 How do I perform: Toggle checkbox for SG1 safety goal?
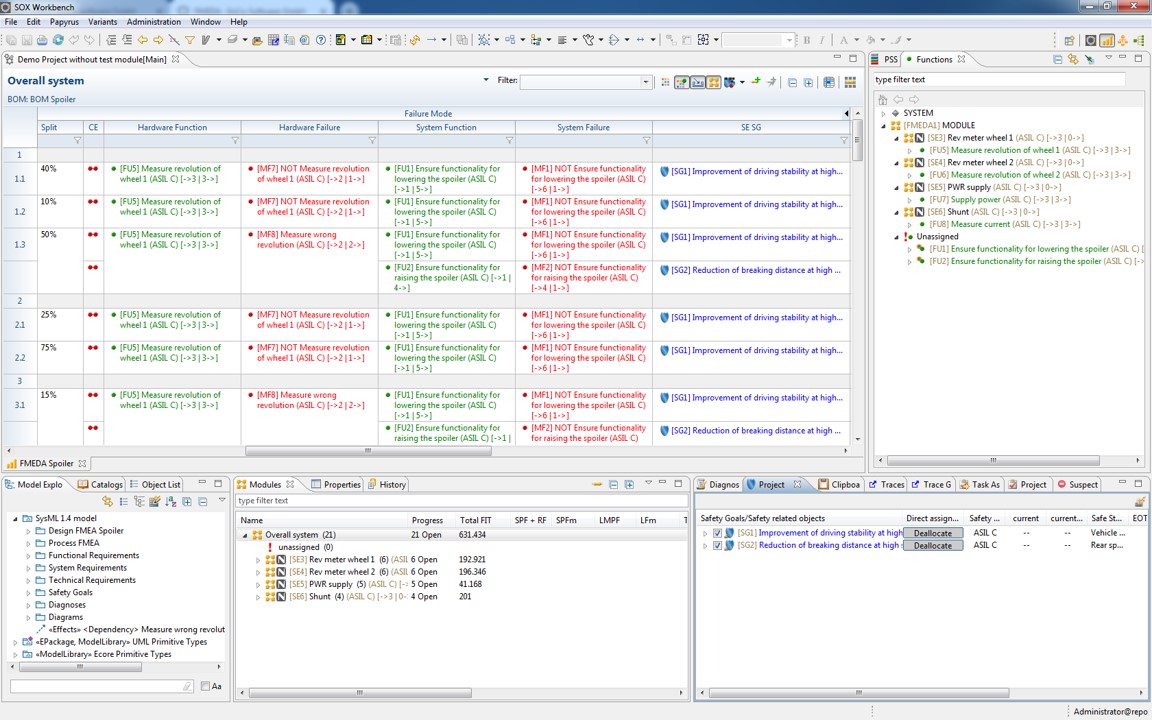717,533
